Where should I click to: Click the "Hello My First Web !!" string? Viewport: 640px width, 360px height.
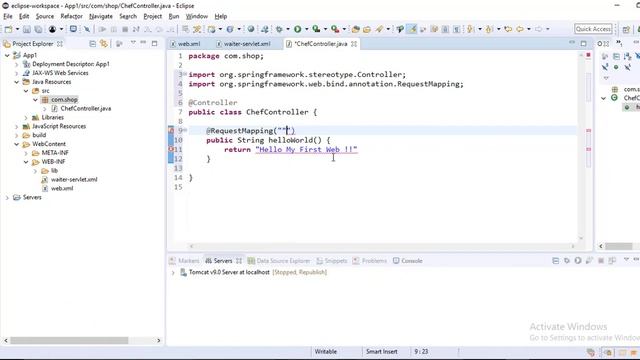coord(307,150)
